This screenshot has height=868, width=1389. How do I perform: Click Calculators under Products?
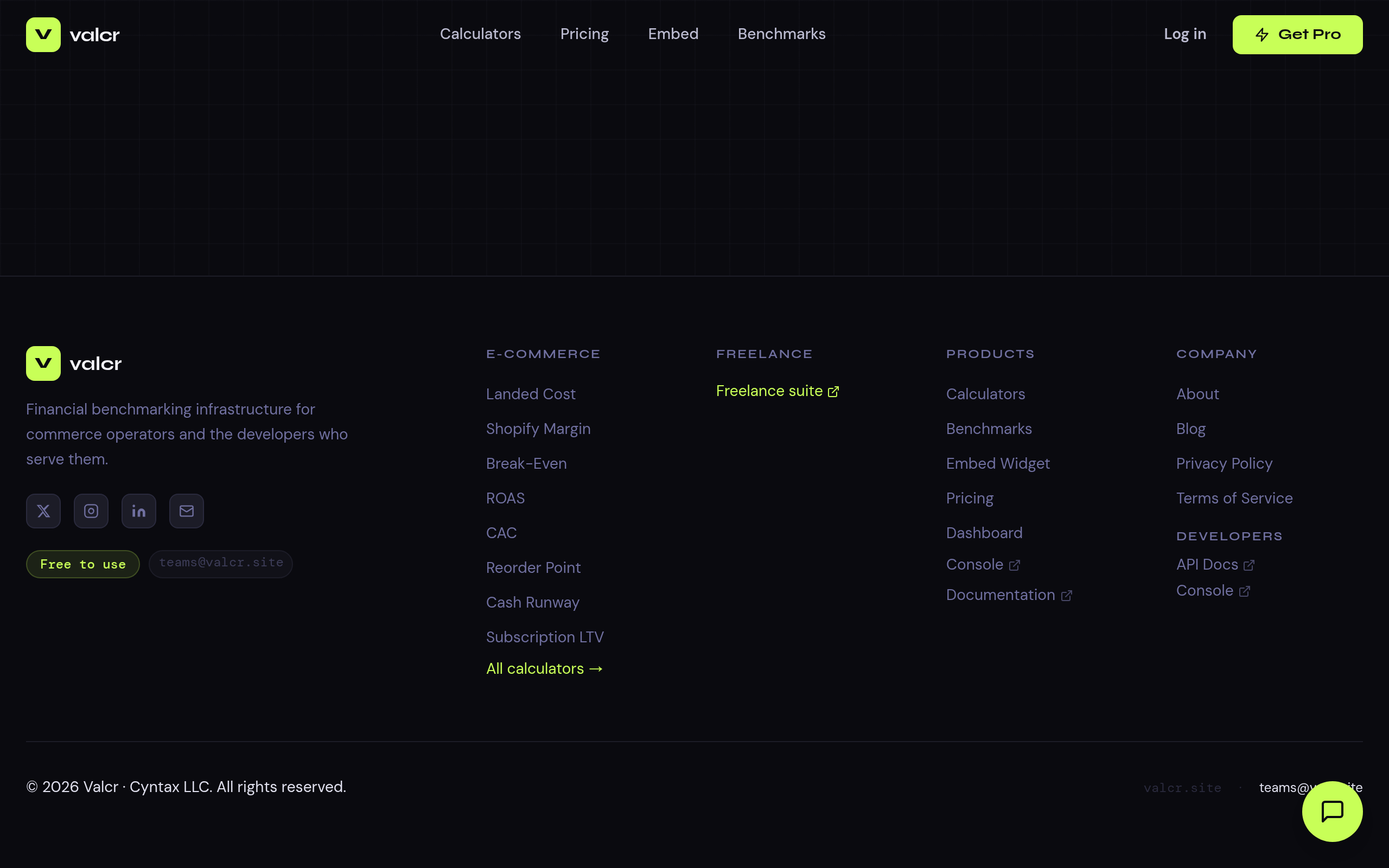tap(985, 394)
